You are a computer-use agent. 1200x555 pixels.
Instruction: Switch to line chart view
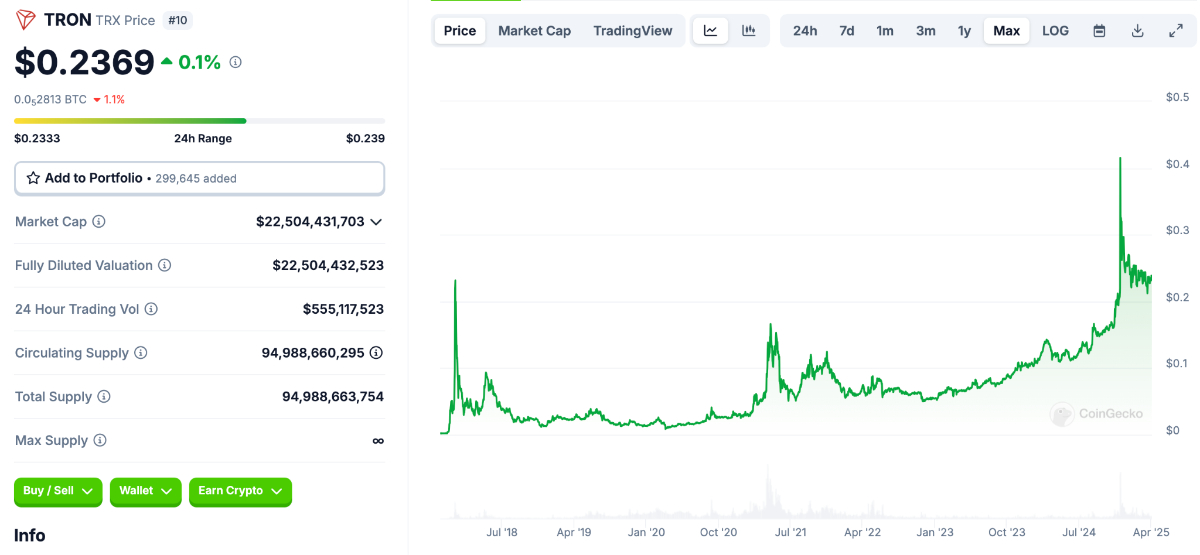[710, 31]
